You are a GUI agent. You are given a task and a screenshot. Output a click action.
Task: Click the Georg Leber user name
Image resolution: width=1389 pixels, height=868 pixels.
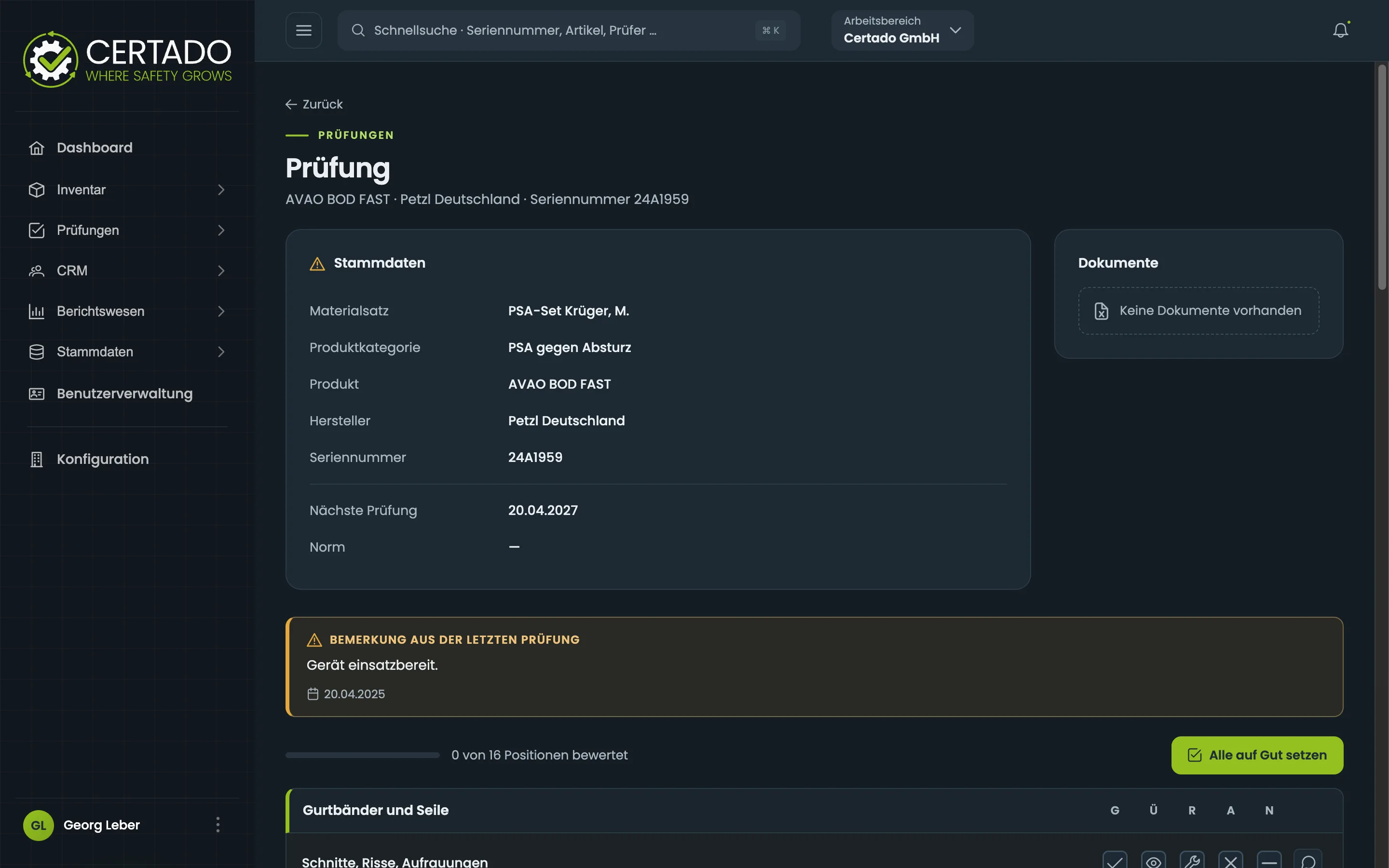(102, 825)
